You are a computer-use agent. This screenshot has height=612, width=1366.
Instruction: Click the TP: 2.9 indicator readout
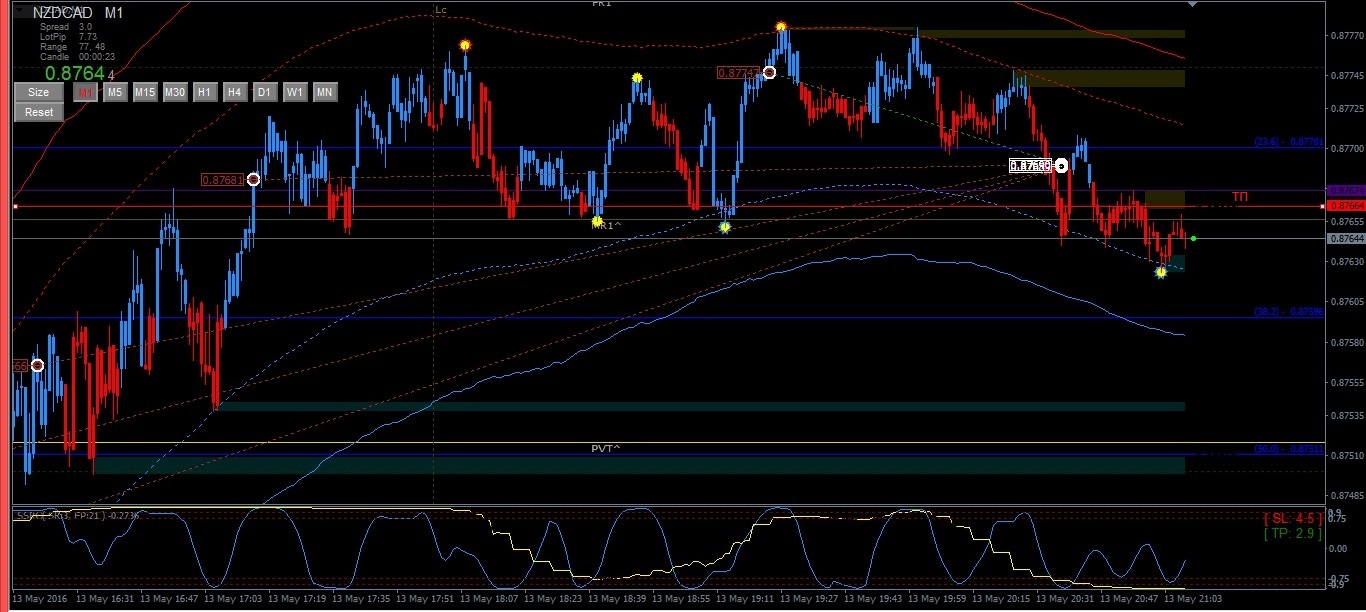click(x=1292, y=533)
